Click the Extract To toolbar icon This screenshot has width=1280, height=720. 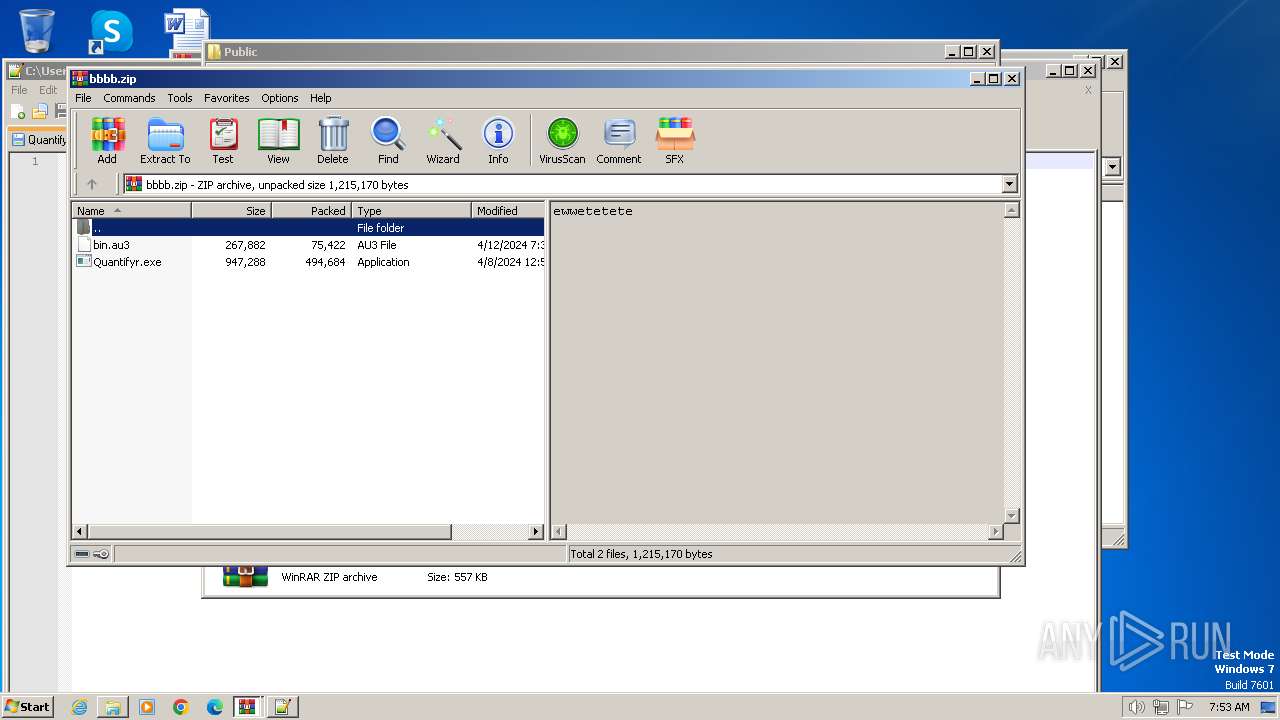click(165, 140)
